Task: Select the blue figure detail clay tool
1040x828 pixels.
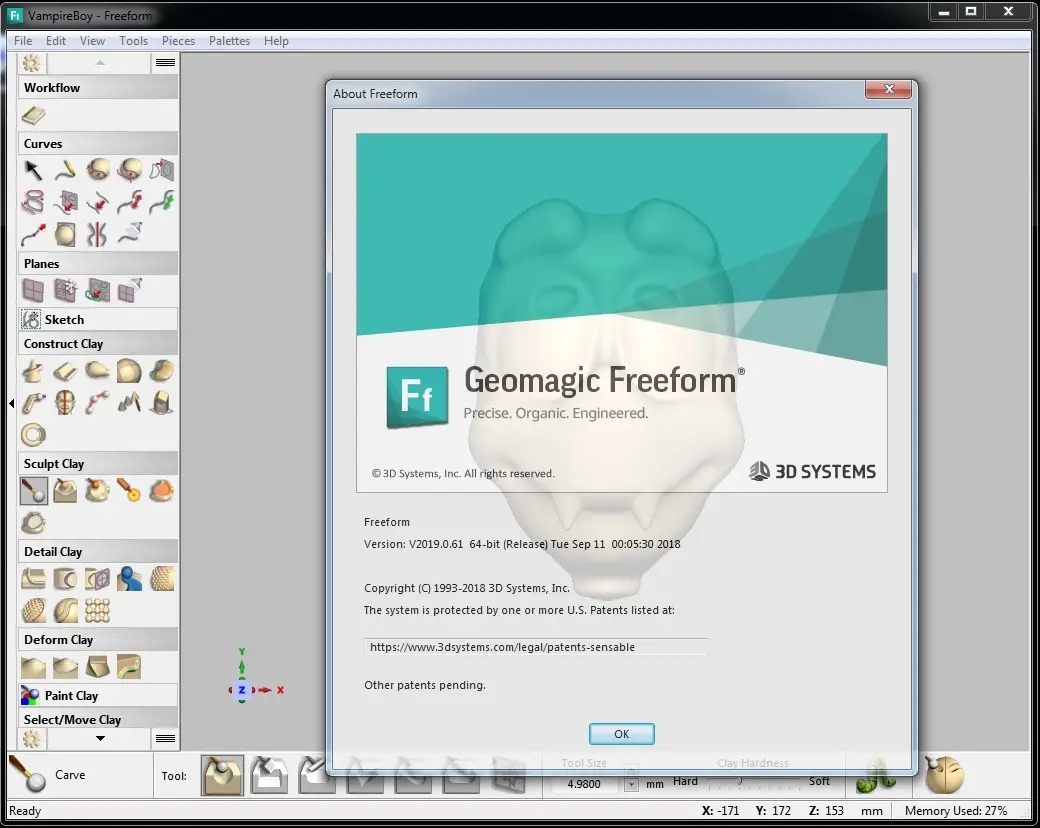Action: click(129, 579)
